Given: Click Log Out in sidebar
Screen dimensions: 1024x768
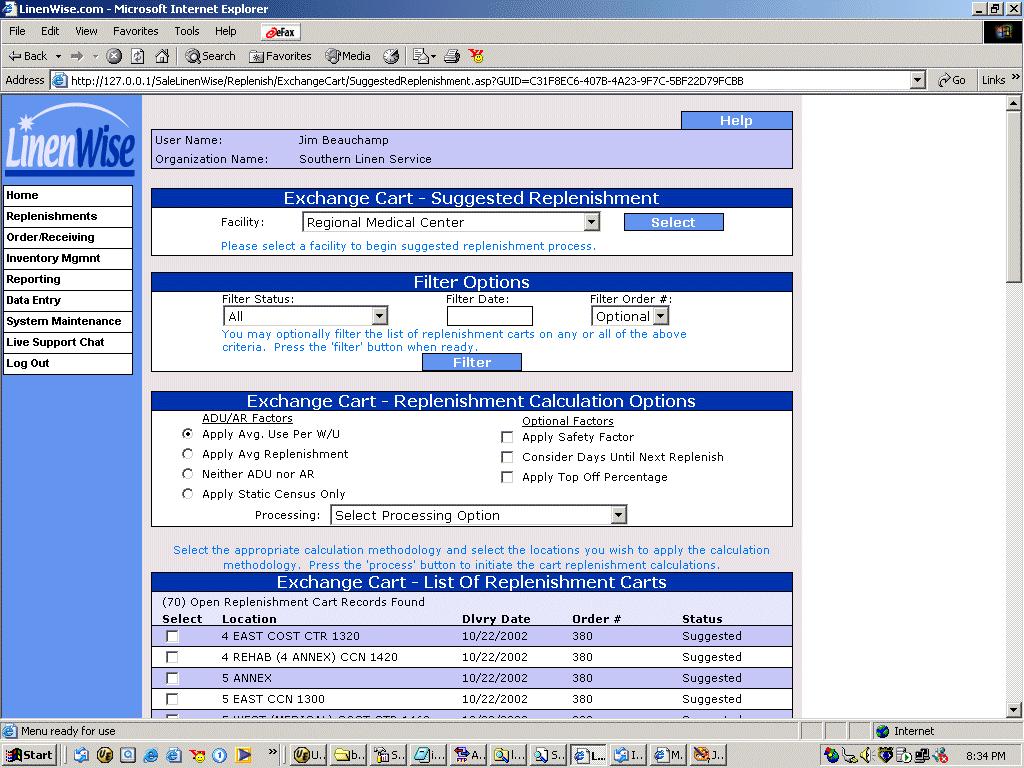Looking at the screenshot, I should (68, 363).
